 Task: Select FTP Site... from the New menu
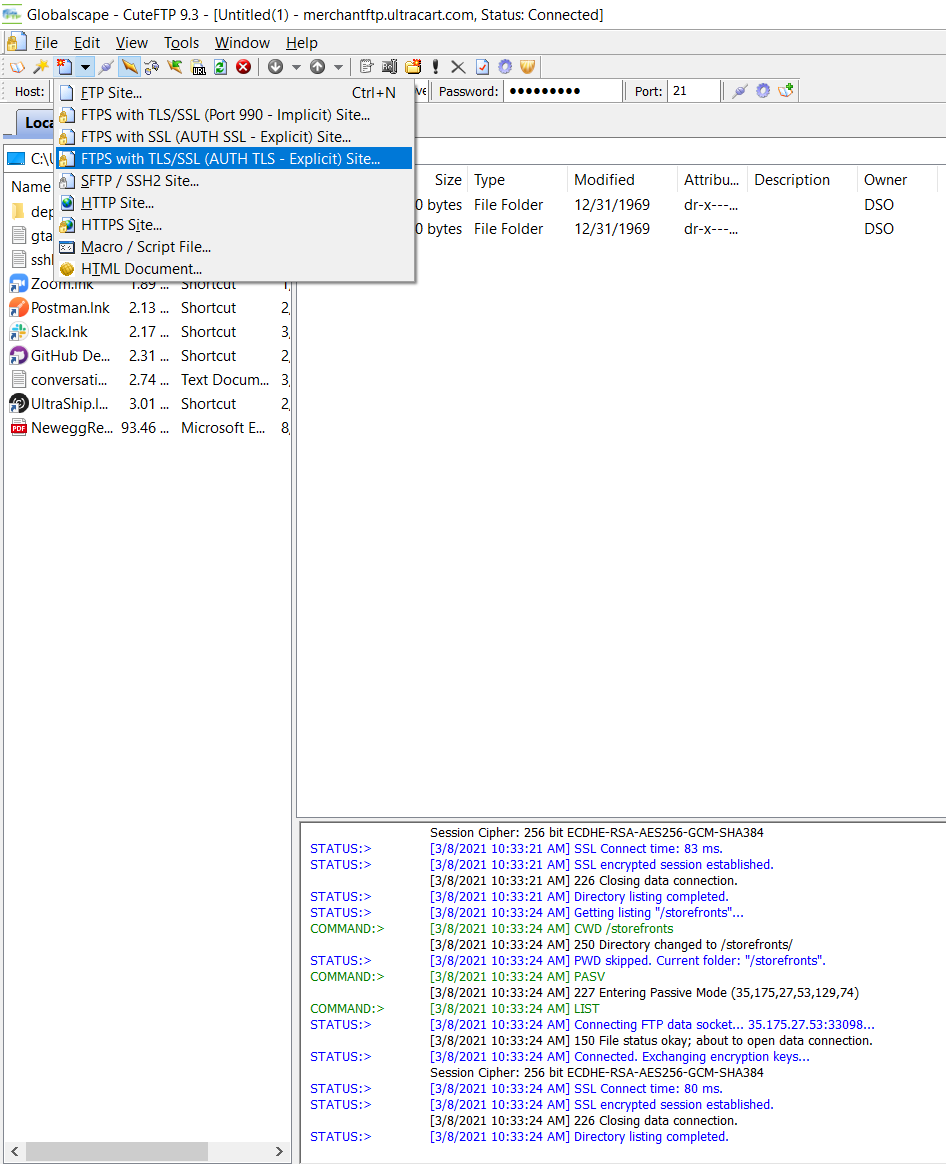click(x=234, y=93)
